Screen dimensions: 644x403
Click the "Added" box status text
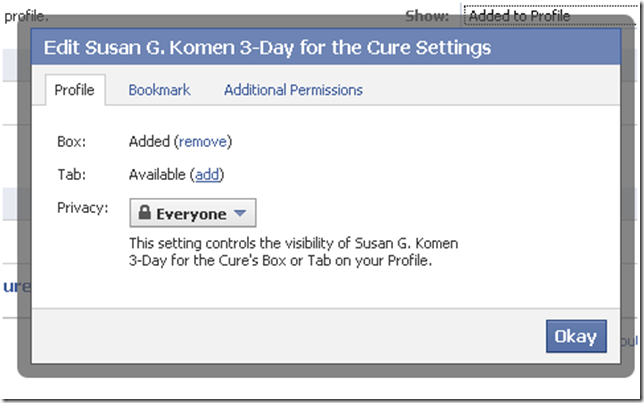(x=149, y=142)
